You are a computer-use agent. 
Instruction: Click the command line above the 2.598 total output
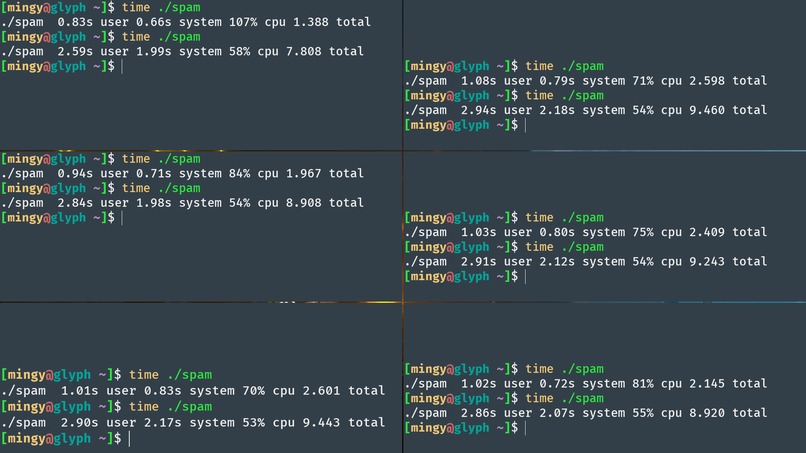(504, 66)
